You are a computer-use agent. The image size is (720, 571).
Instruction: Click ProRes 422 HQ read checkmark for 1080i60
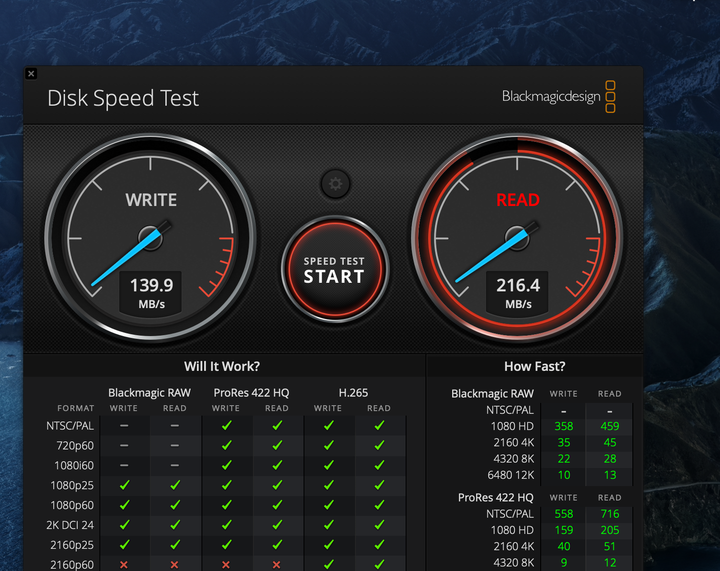(277, 465)
